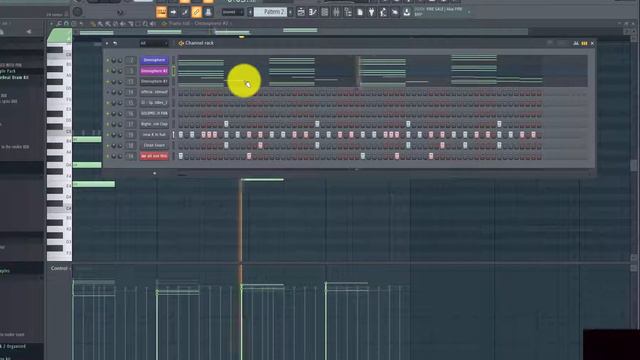
Task: Click the download-arrow icon left of the news panel
Action: click(407, 12)
